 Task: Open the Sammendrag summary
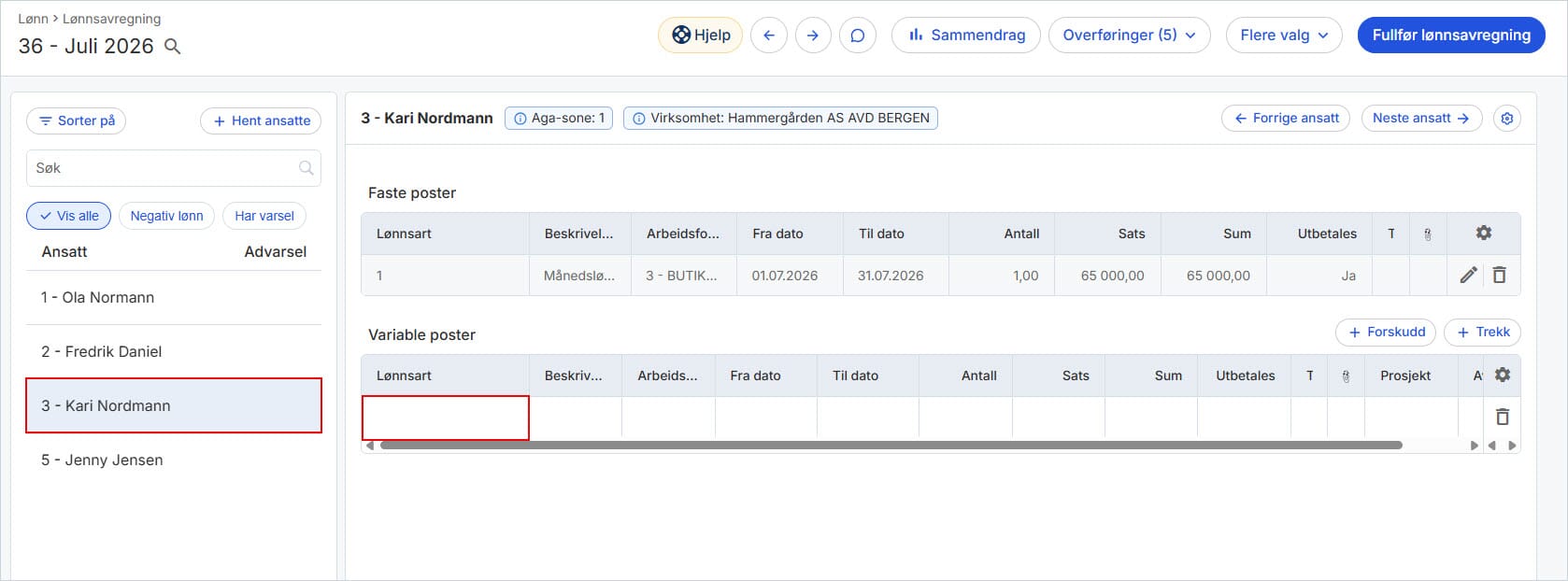[x=966, y=35]
